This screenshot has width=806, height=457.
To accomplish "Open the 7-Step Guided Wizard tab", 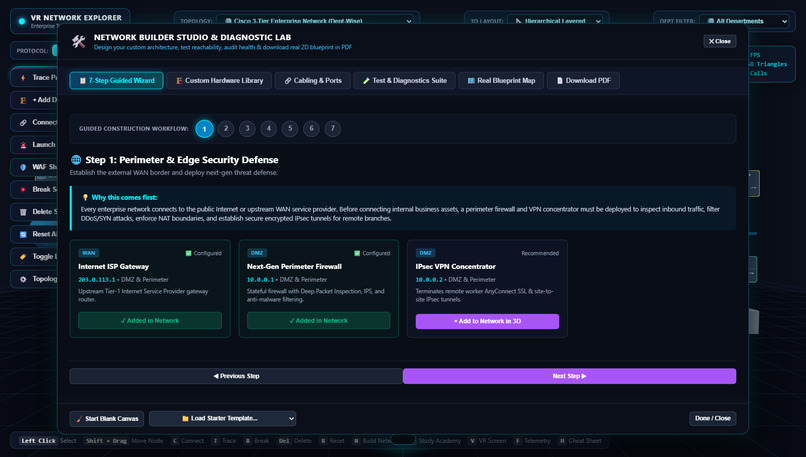I will click(x=117, y=81).
